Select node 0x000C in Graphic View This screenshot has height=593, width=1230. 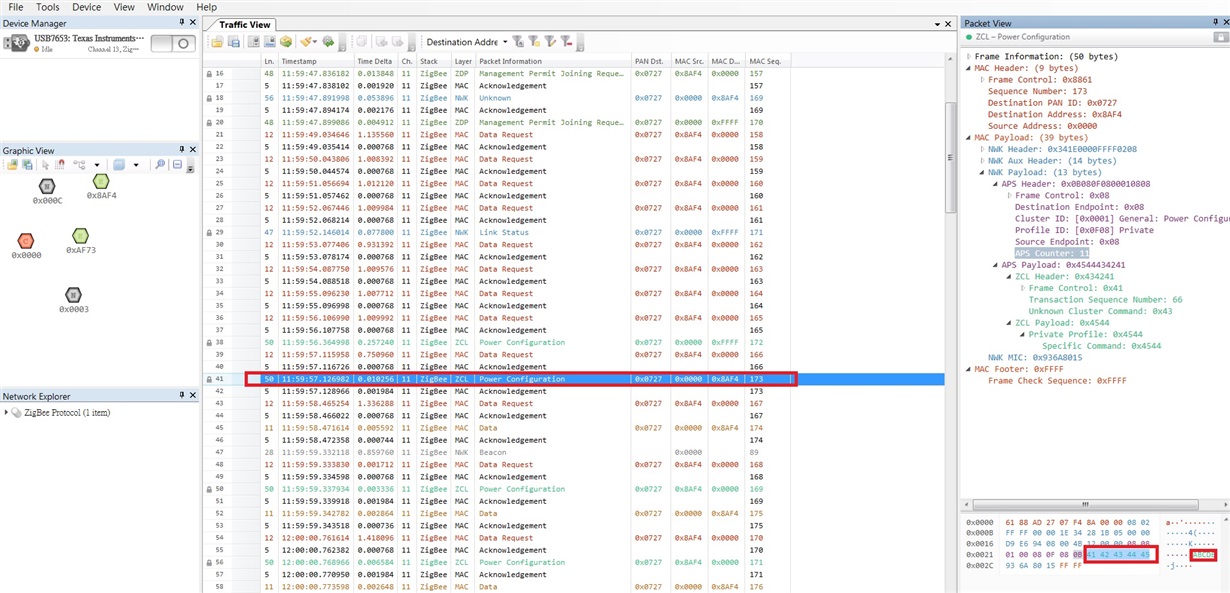click(x=46, y=186)
